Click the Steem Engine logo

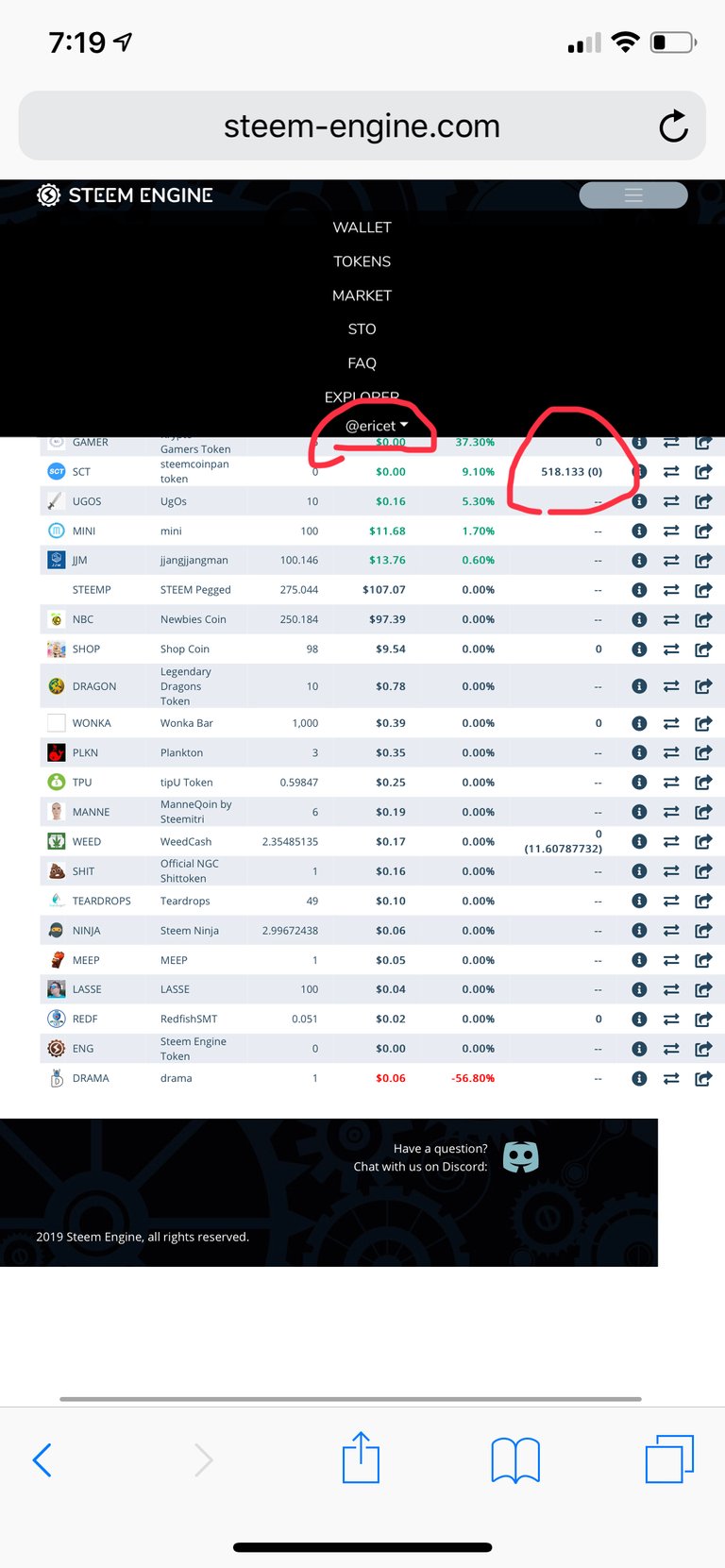point(125,195)
